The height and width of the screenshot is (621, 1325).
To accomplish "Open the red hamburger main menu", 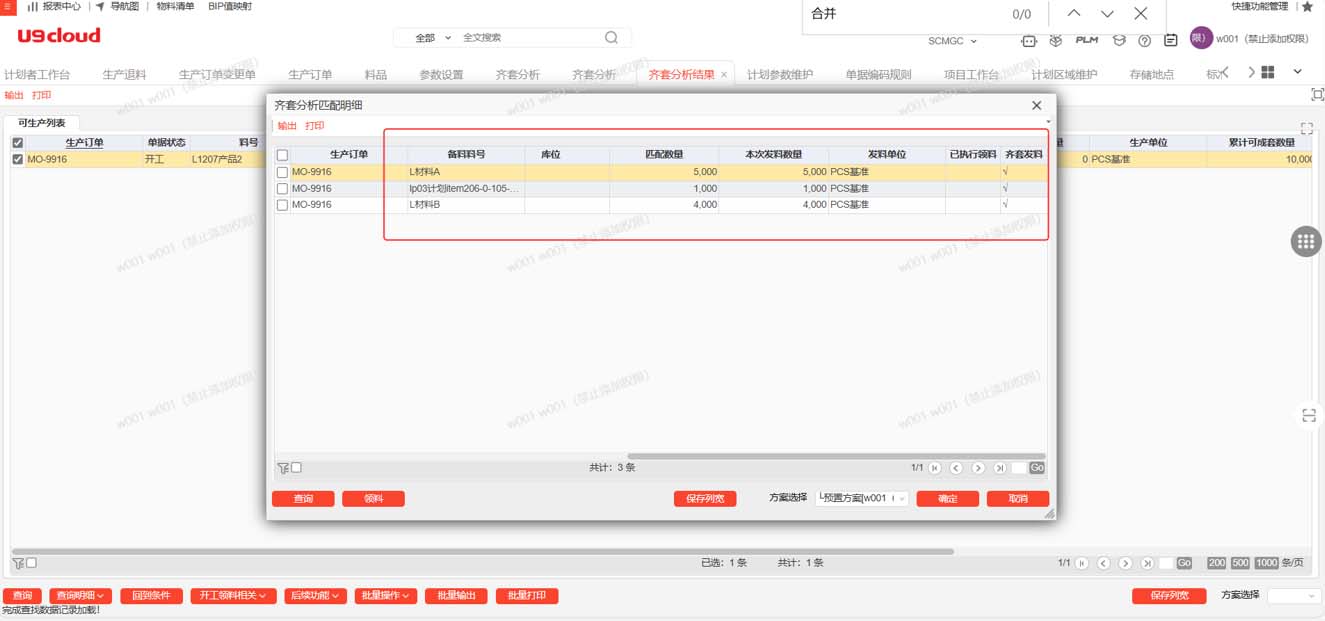I will coord(7,6).
